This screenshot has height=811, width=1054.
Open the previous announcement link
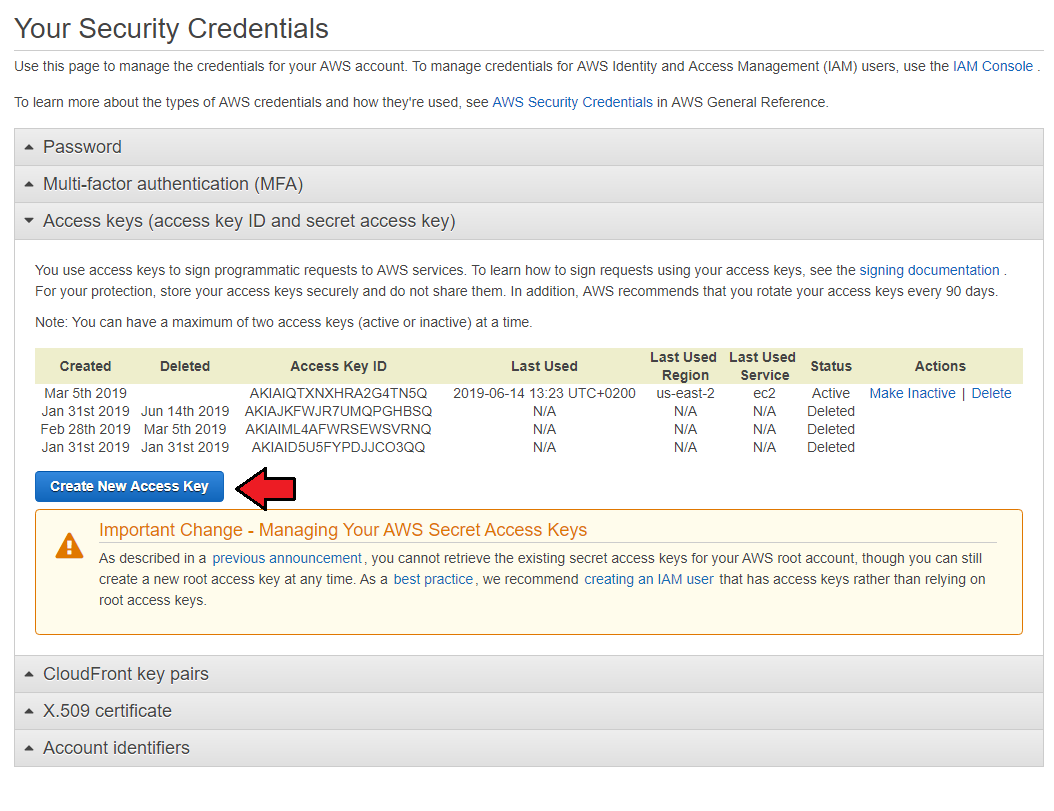click(287, 558)
